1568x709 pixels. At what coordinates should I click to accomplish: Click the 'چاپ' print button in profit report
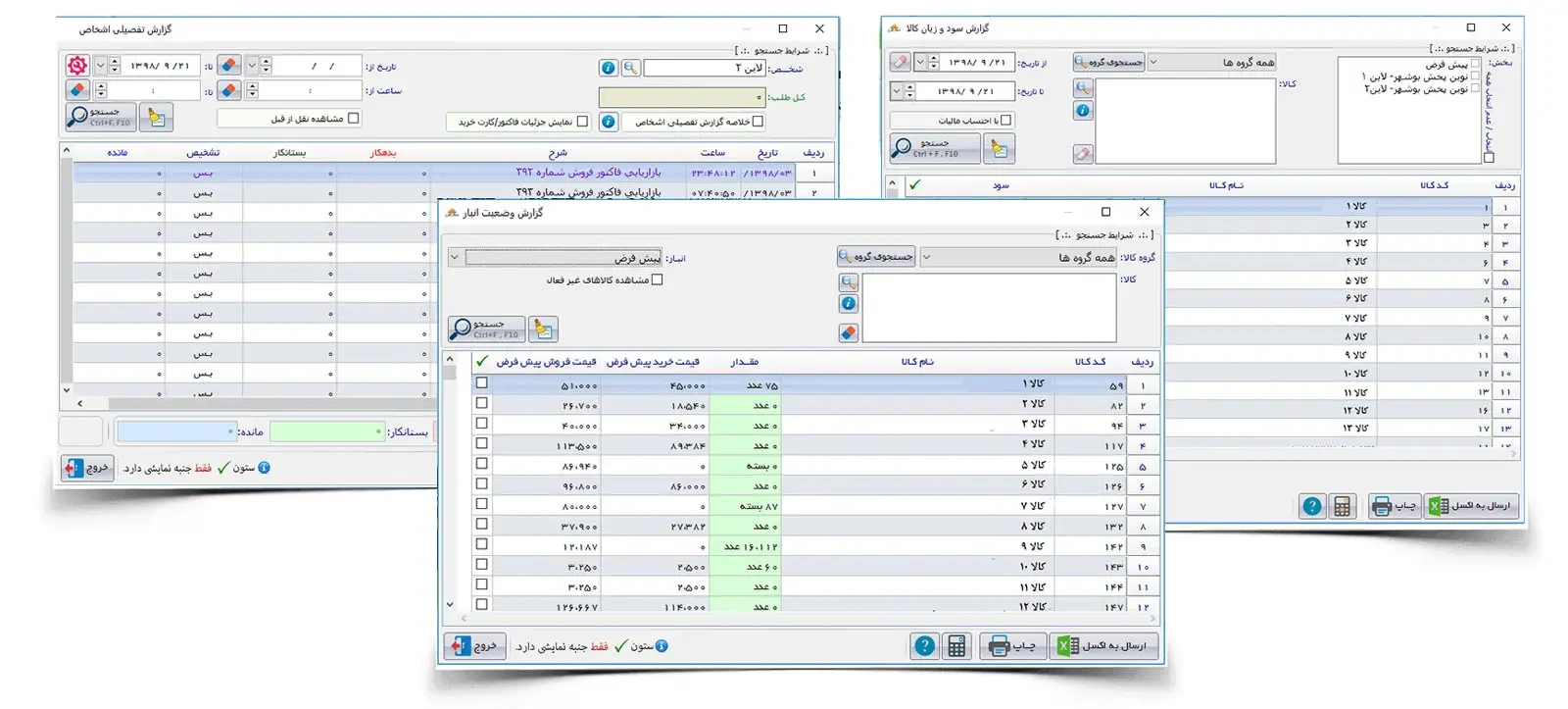[1395, 506]
